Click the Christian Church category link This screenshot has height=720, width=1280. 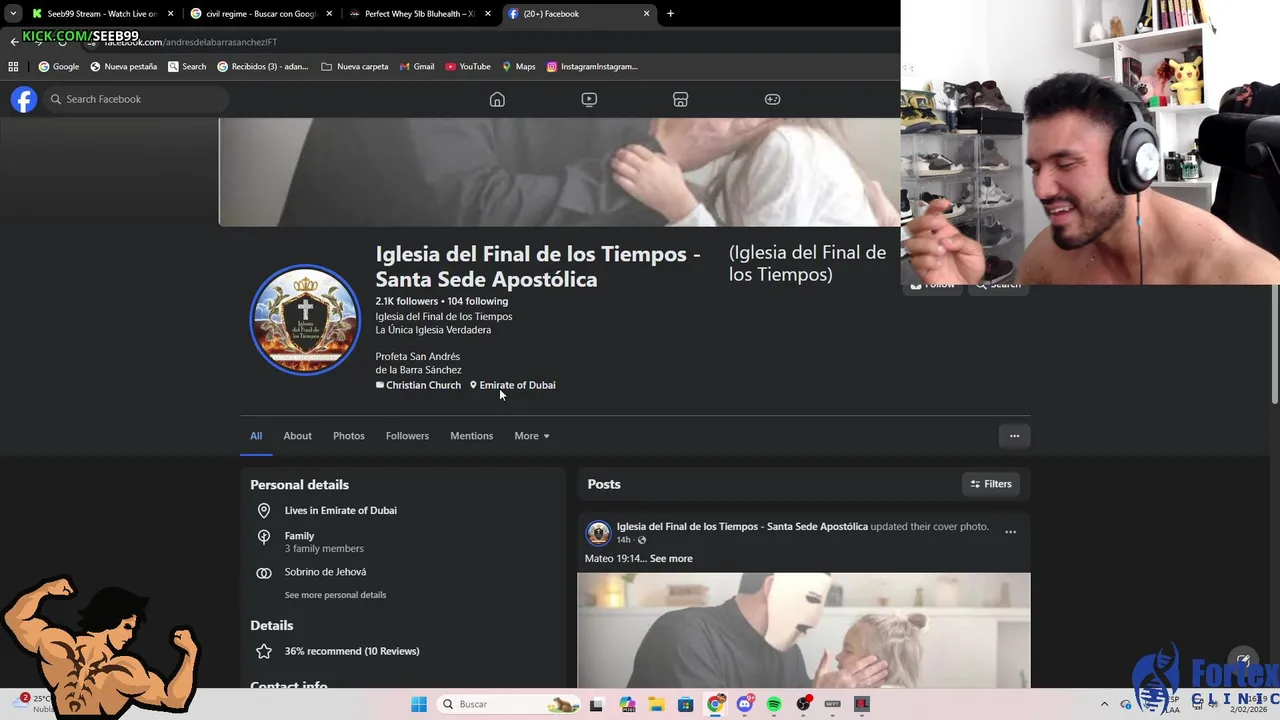click(423, 385)
